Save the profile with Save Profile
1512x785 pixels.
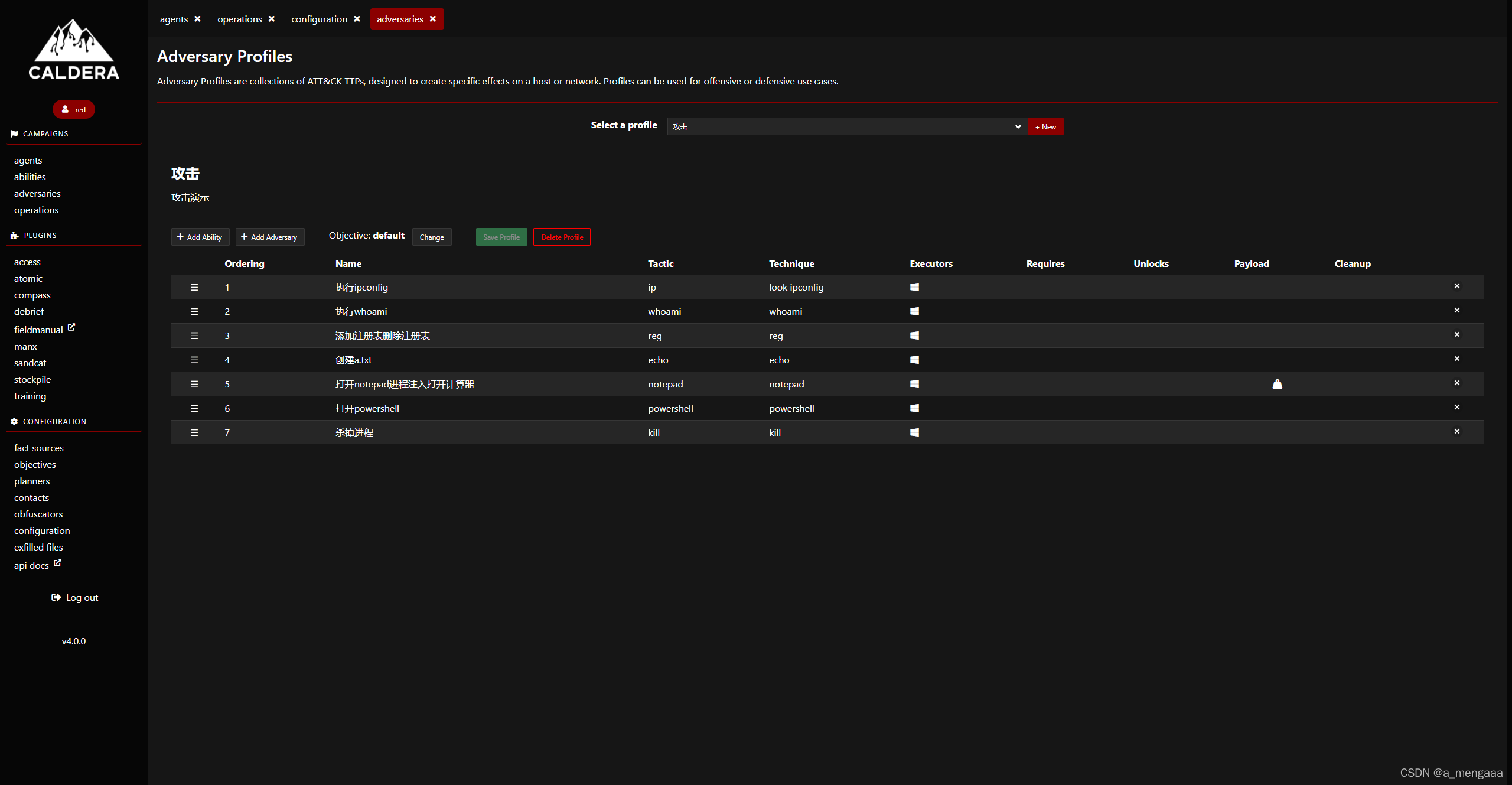tap(501, 237)
